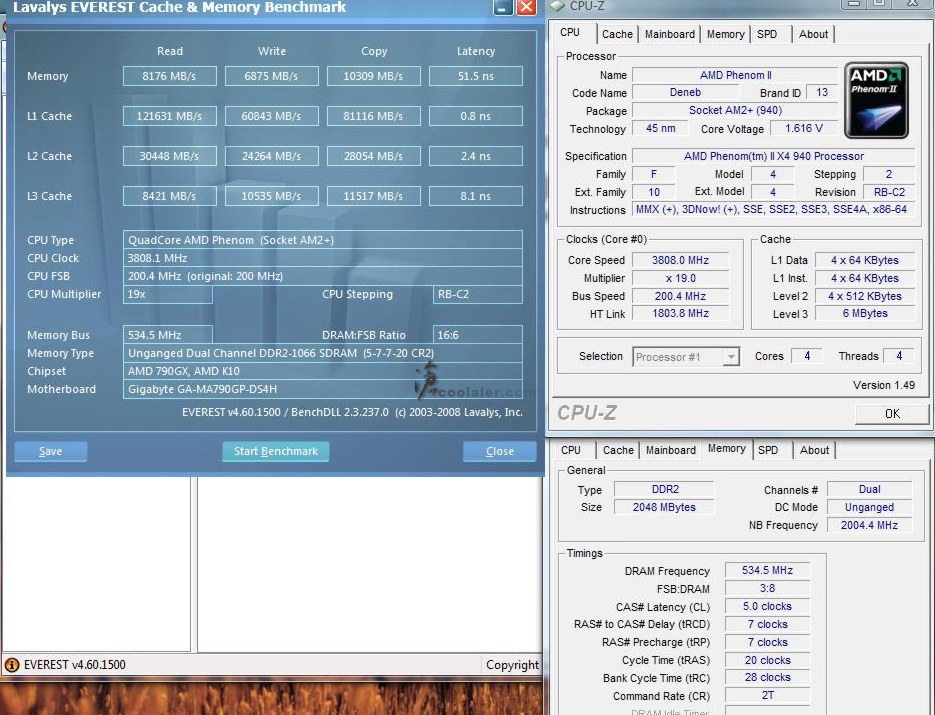Click the memory Size value 2048 MBytes

click(x=664, y=507)
